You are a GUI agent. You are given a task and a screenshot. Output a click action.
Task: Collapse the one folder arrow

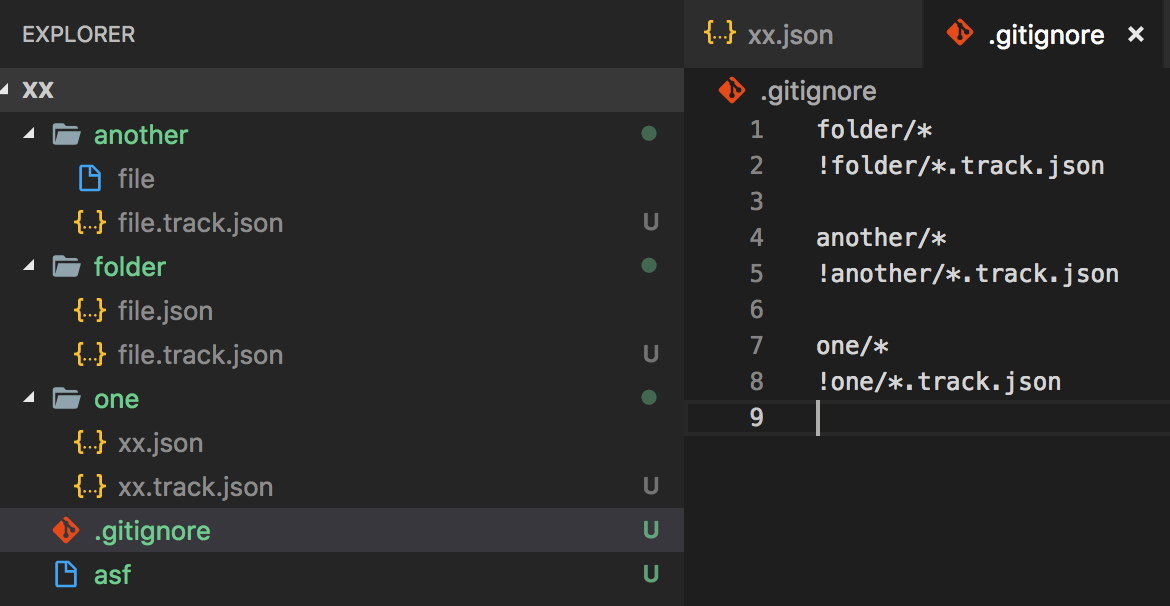29,398
